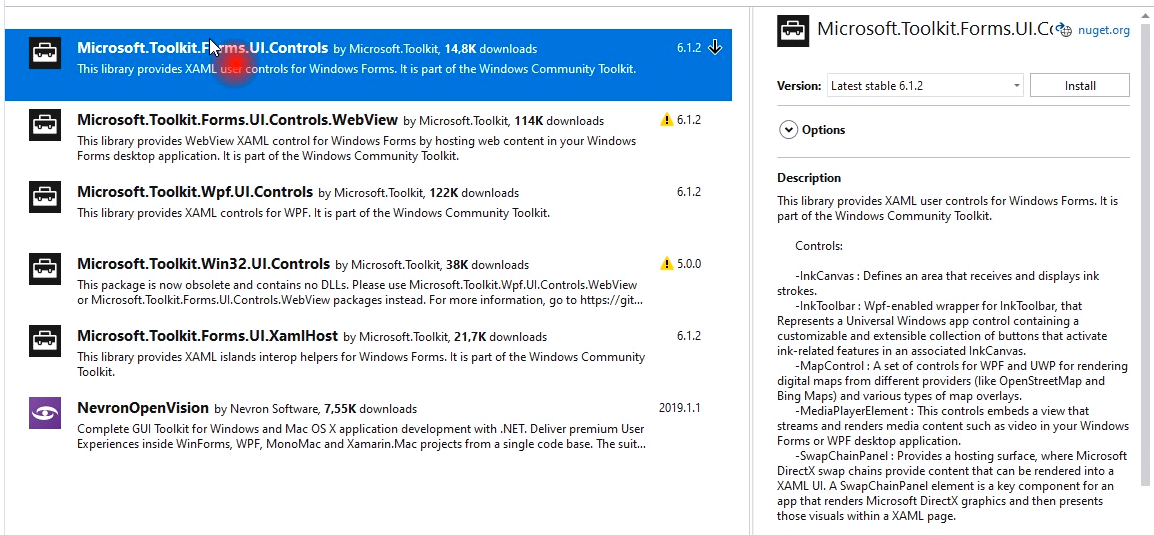Click the '38K downloads' text
1154x535 pixels.
pos(487,265)
